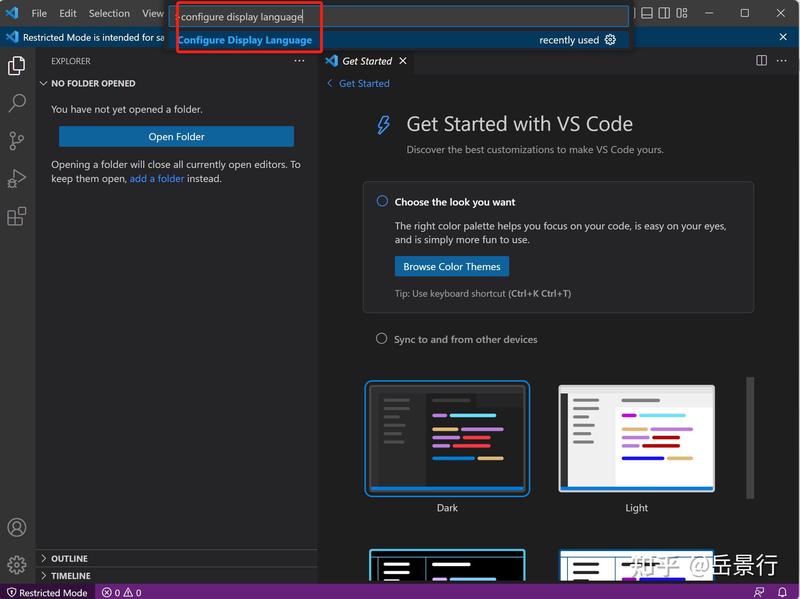Open Customize Layout icon in title bar

coord(682,13)
